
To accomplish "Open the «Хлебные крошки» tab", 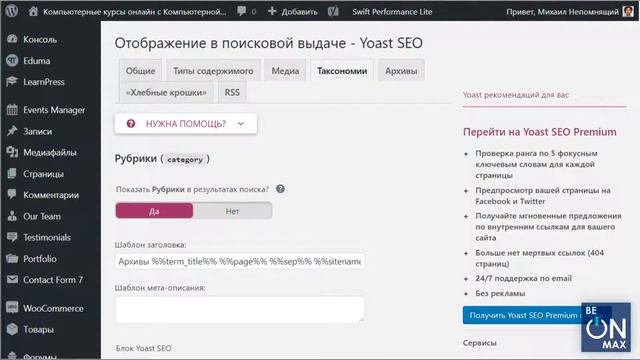I will click(x=166, y=92).
